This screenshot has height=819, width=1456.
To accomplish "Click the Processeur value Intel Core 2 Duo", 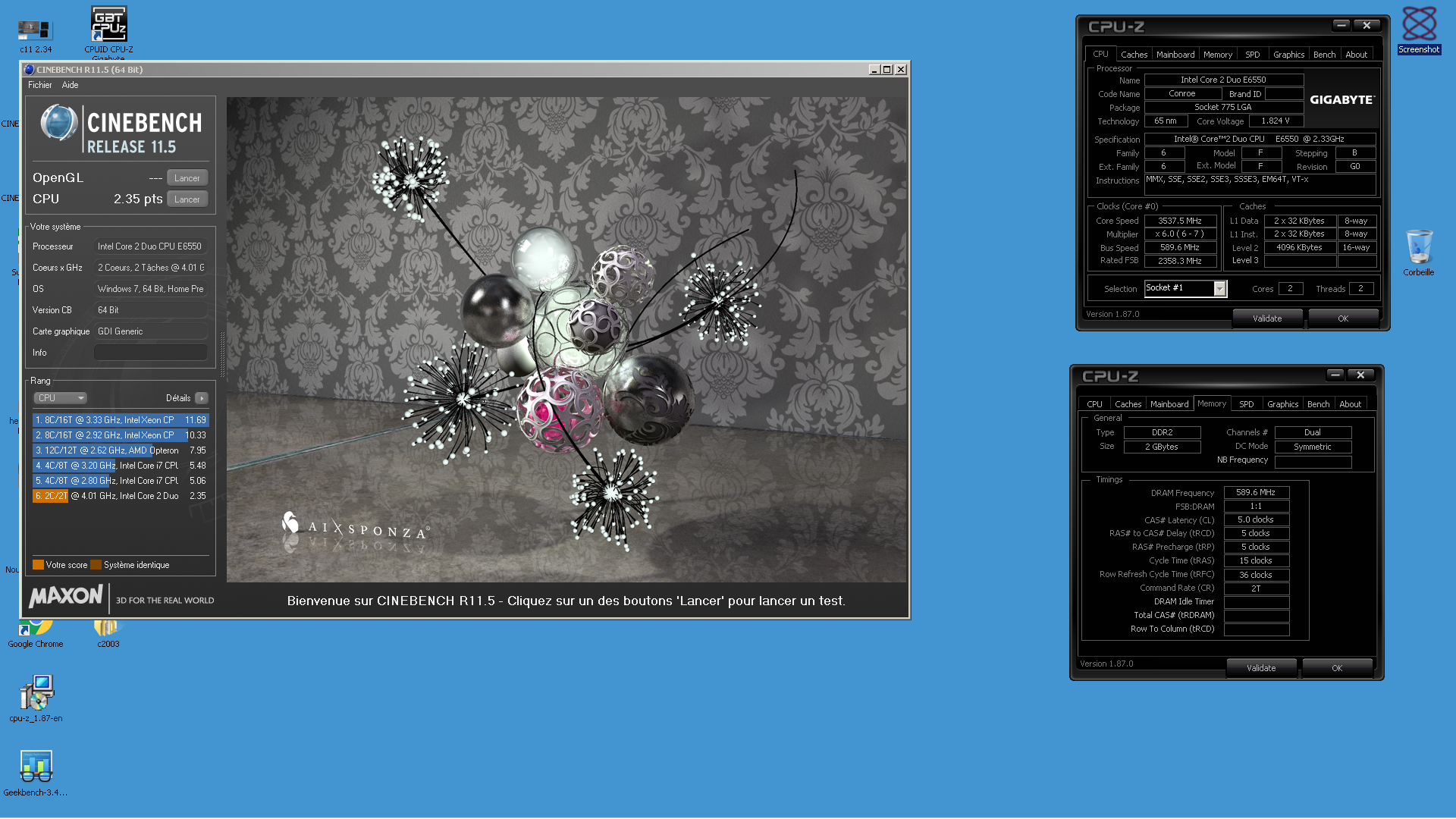I will click(150, 246).
